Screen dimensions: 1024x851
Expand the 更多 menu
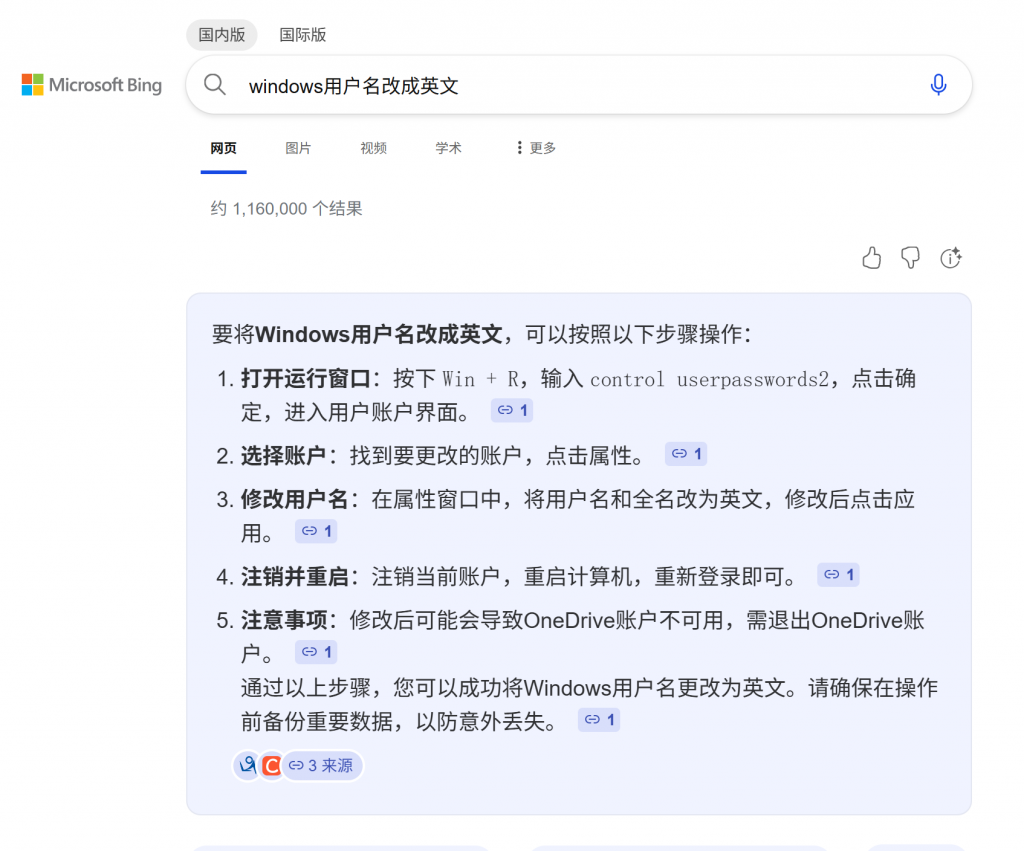click(536, 148)
